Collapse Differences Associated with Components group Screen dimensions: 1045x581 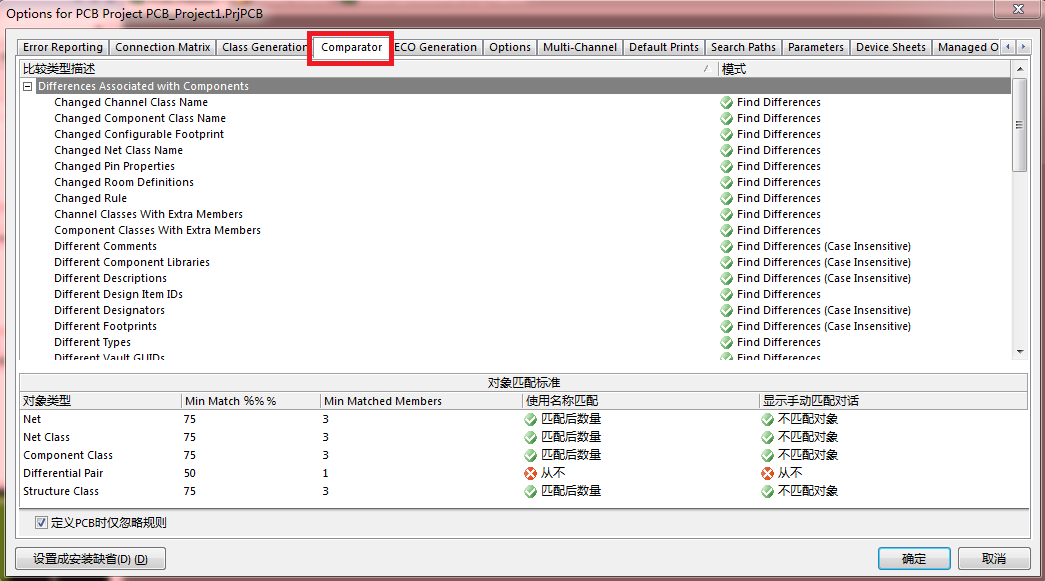pos(28,87)
